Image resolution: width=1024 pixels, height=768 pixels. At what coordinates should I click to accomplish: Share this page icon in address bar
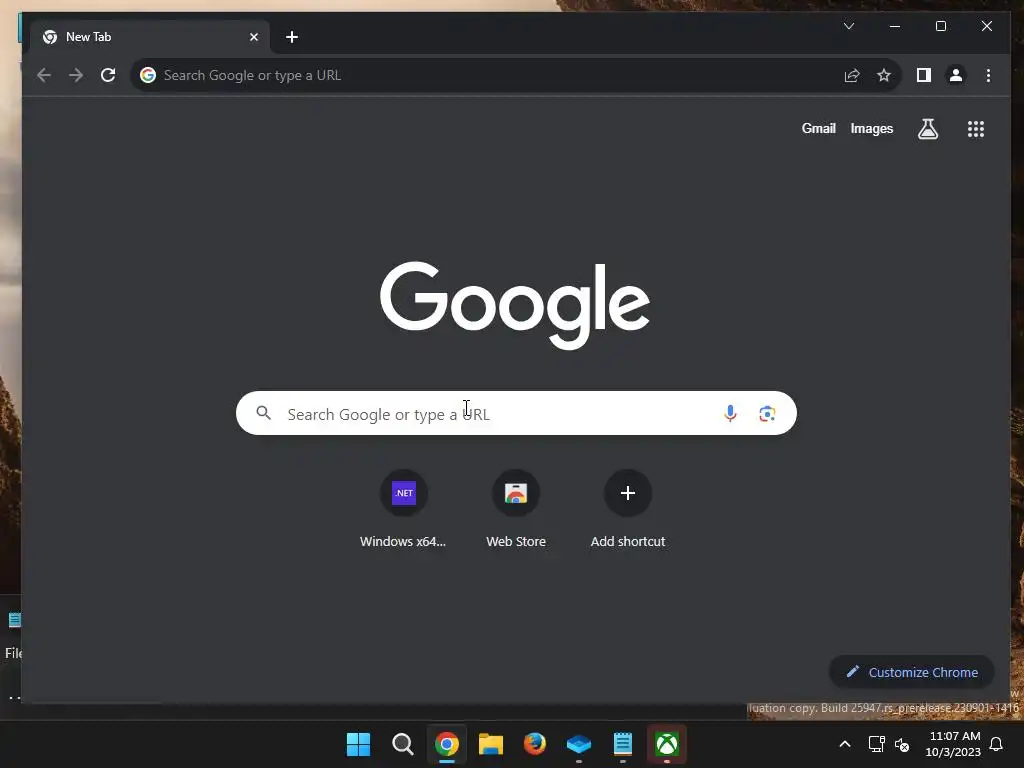coord(852,75)
